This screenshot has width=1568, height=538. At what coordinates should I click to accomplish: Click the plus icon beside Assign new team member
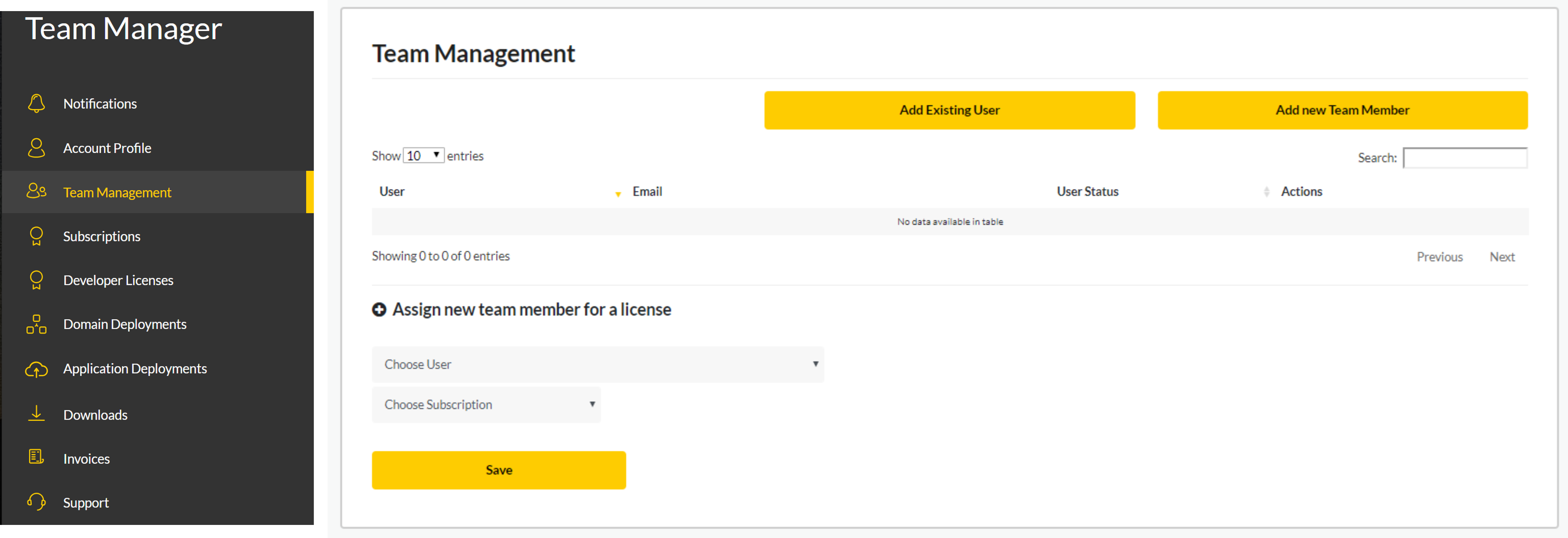(x=379, y=310)
